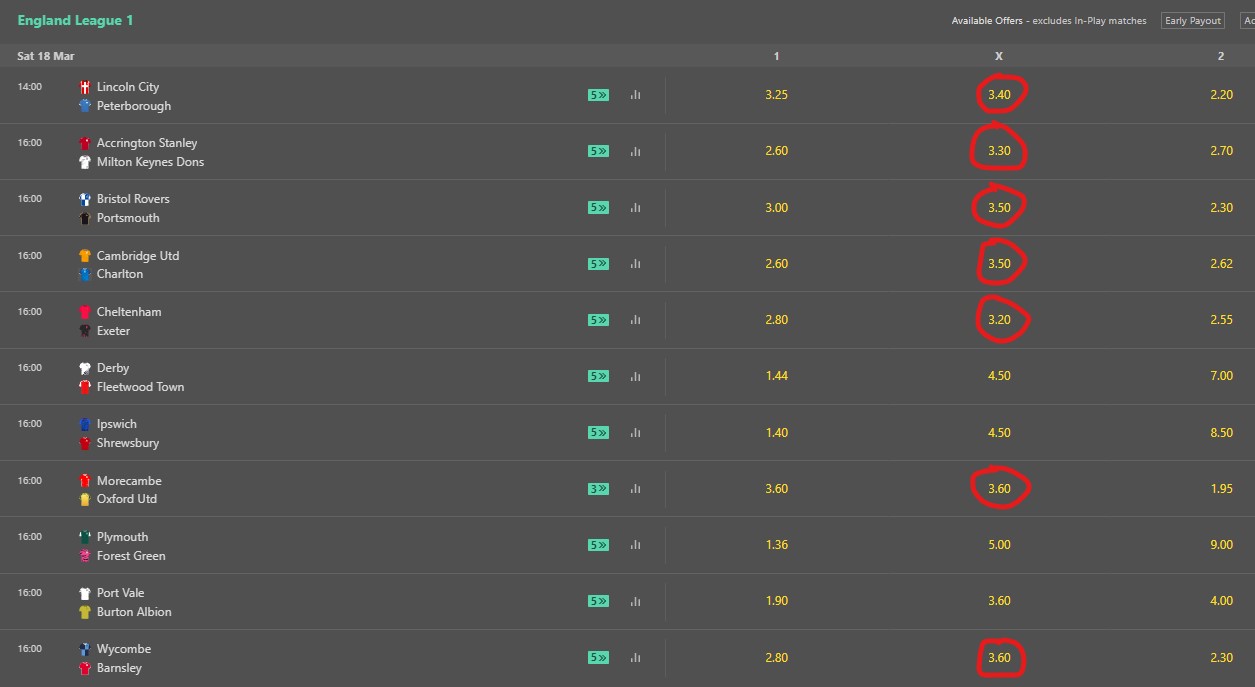This screenshot has height=687, width=1255.
Task: Select Peterborough away win odds 2.20
Action: coord(1220,95)
